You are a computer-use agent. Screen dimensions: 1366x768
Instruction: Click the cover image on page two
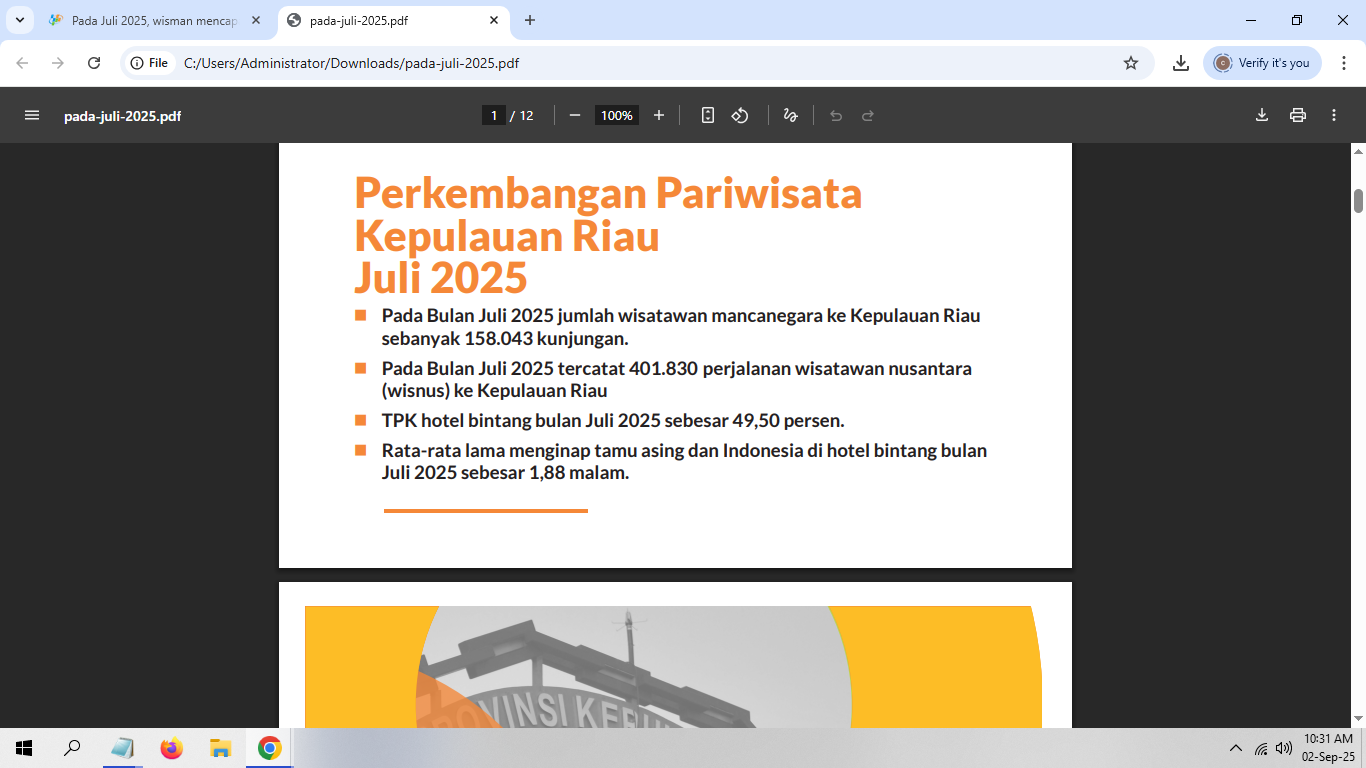click(x=673, y=666)
